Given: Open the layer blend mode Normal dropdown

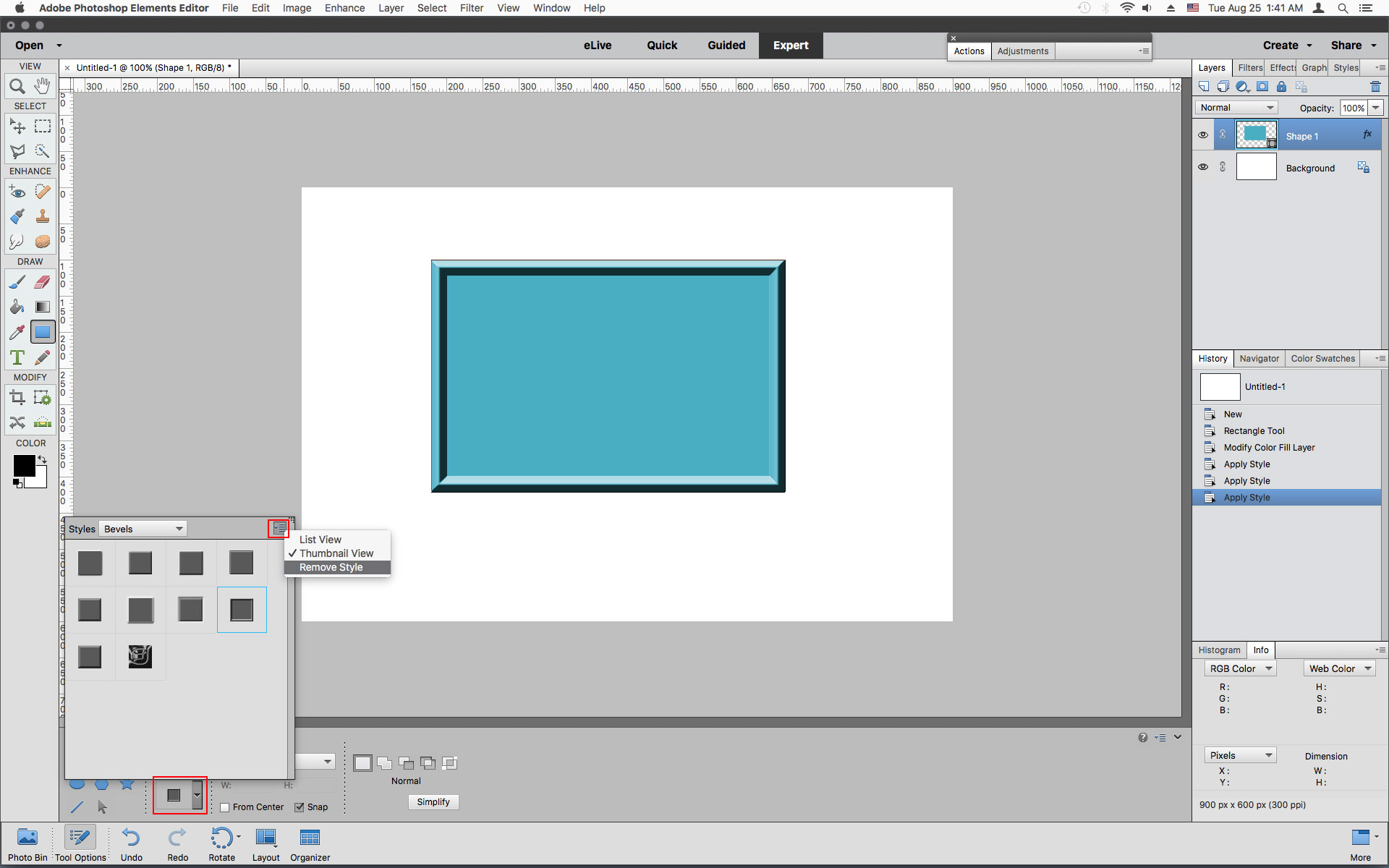Looking at the screenshot, I should coord(1236,108).
